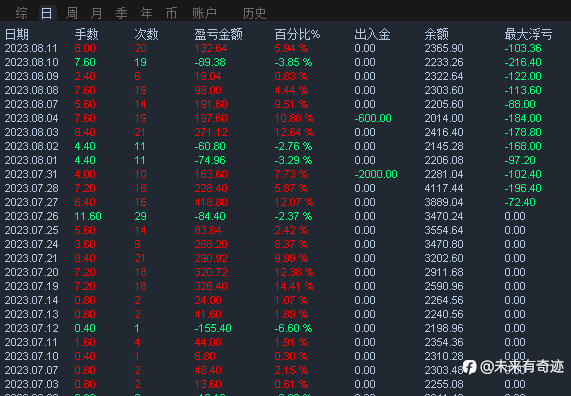Open the 月 (monthly) tab
Viewport: 571px width, 396px height.
[x=97, y=13]
